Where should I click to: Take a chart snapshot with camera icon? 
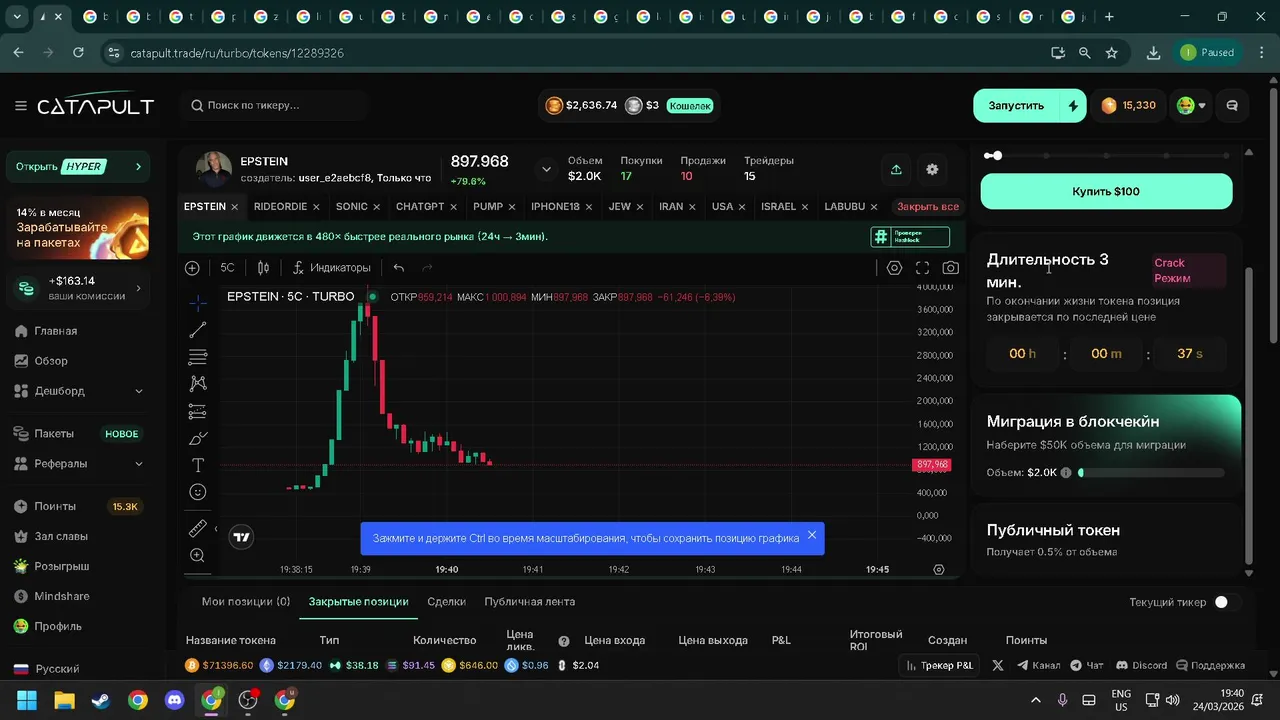click(x=950, y=268)
